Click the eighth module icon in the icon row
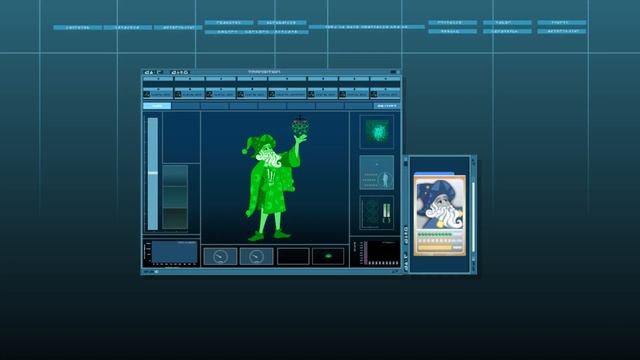 click(374, 94)
